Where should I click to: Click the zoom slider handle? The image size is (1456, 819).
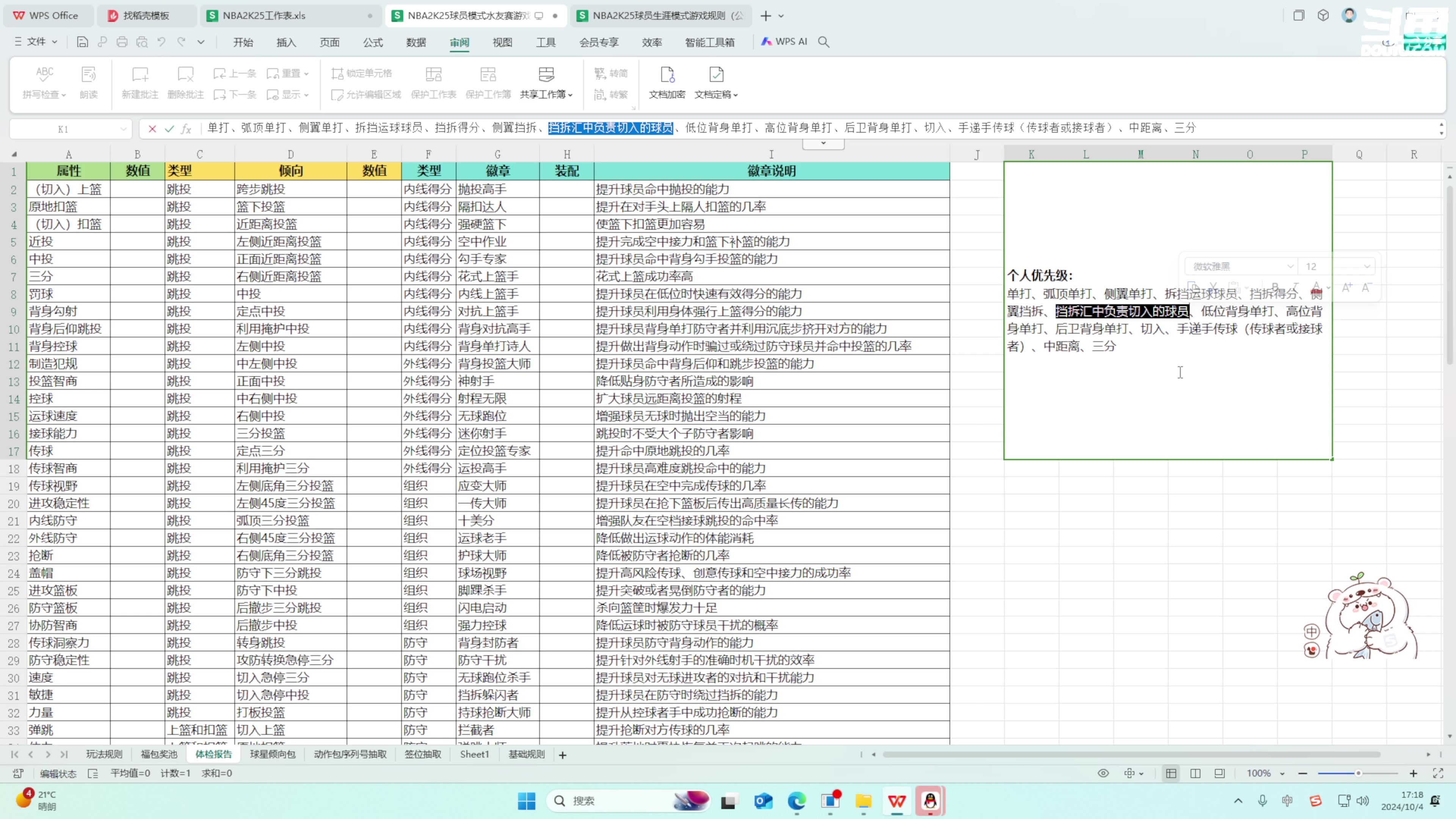pos(1358,773)
